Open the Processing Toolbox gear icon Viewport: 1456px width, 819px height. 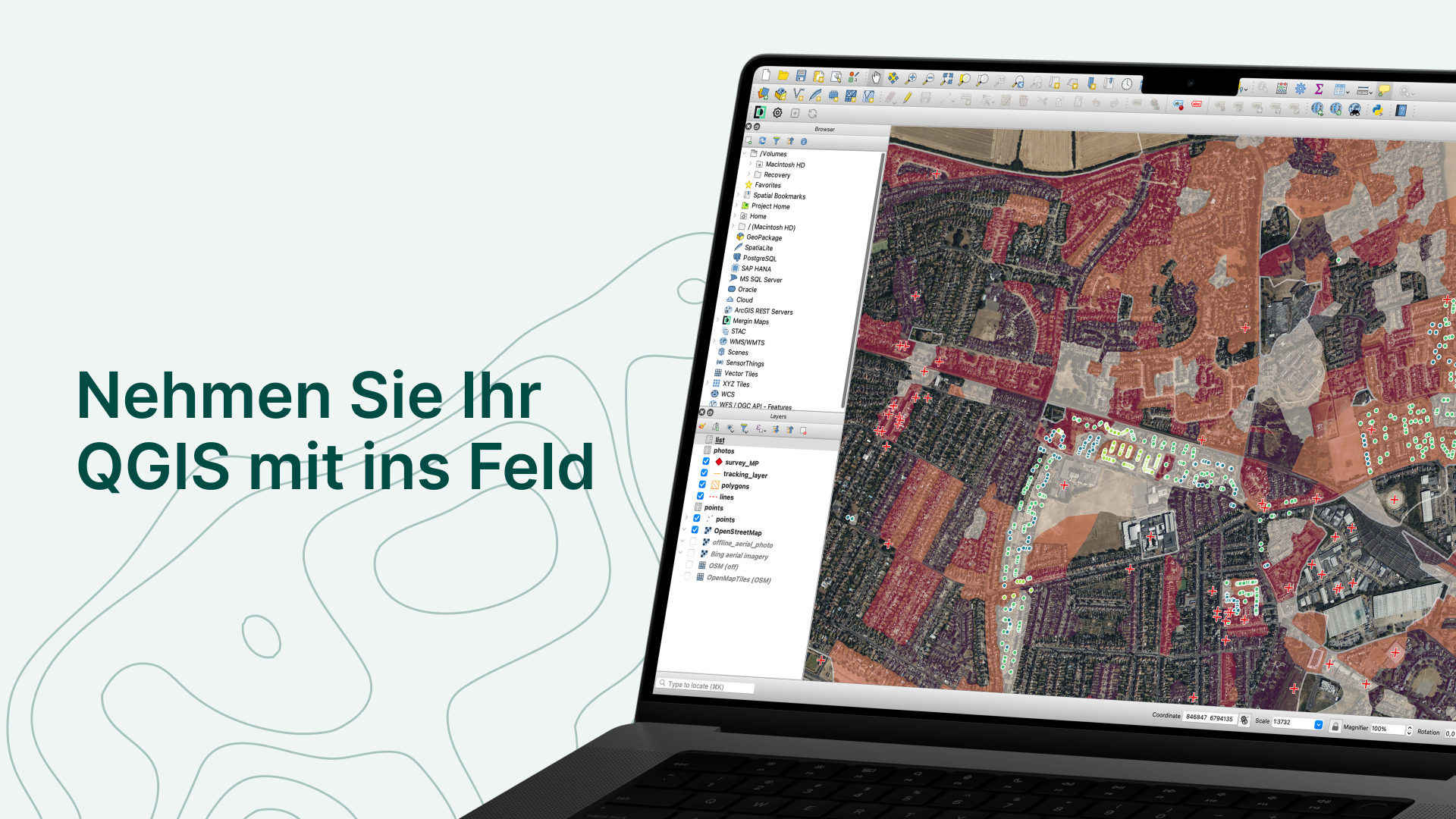point(1301,89)
